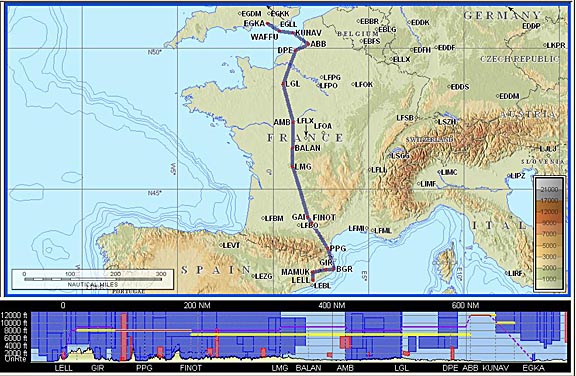Click the KUNAV label in the vertical profile

pos(496,368)
